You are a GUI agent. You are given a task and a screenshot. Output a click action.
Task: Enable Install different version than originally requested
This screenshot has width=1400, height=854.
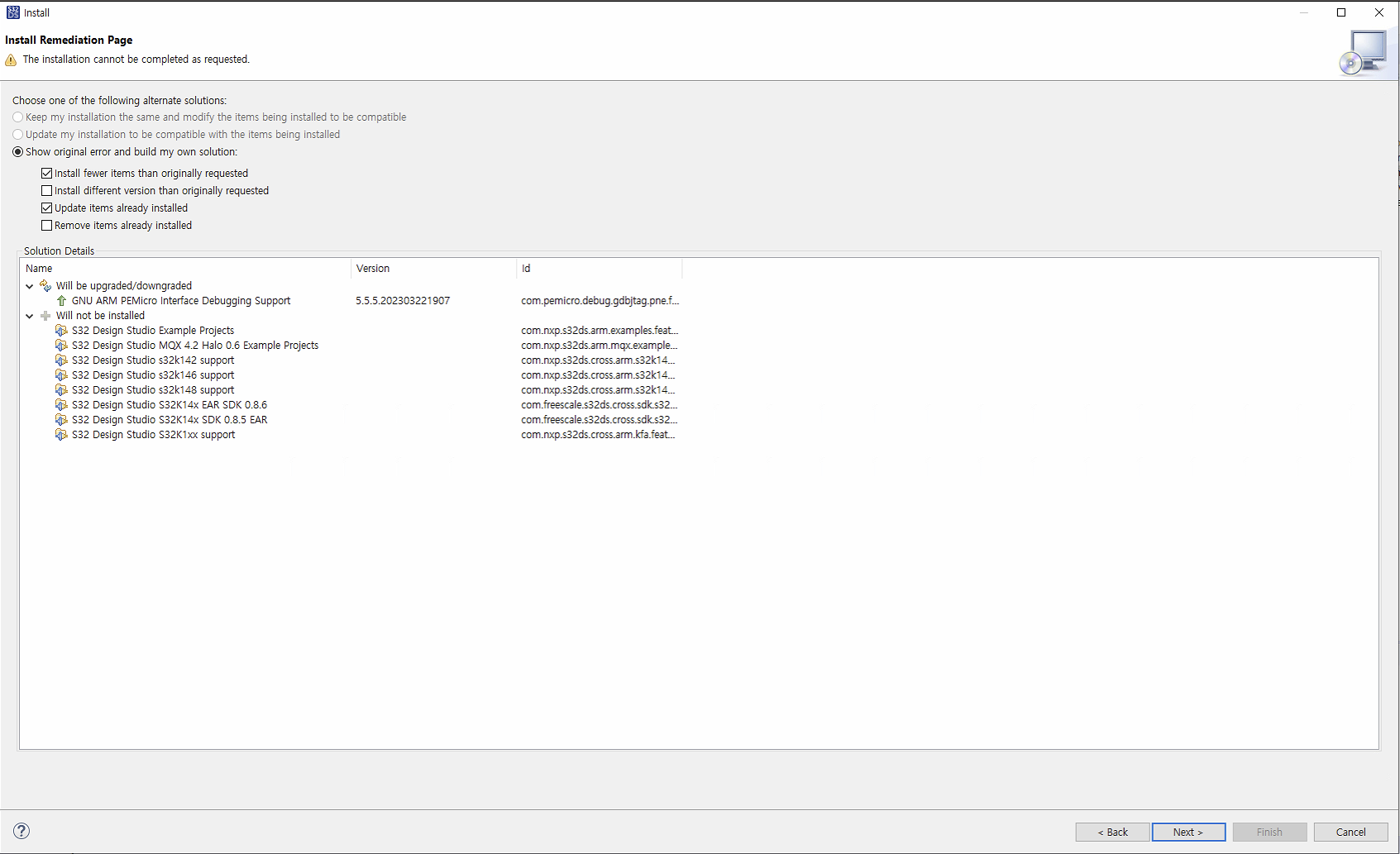(x=47, y=190)
